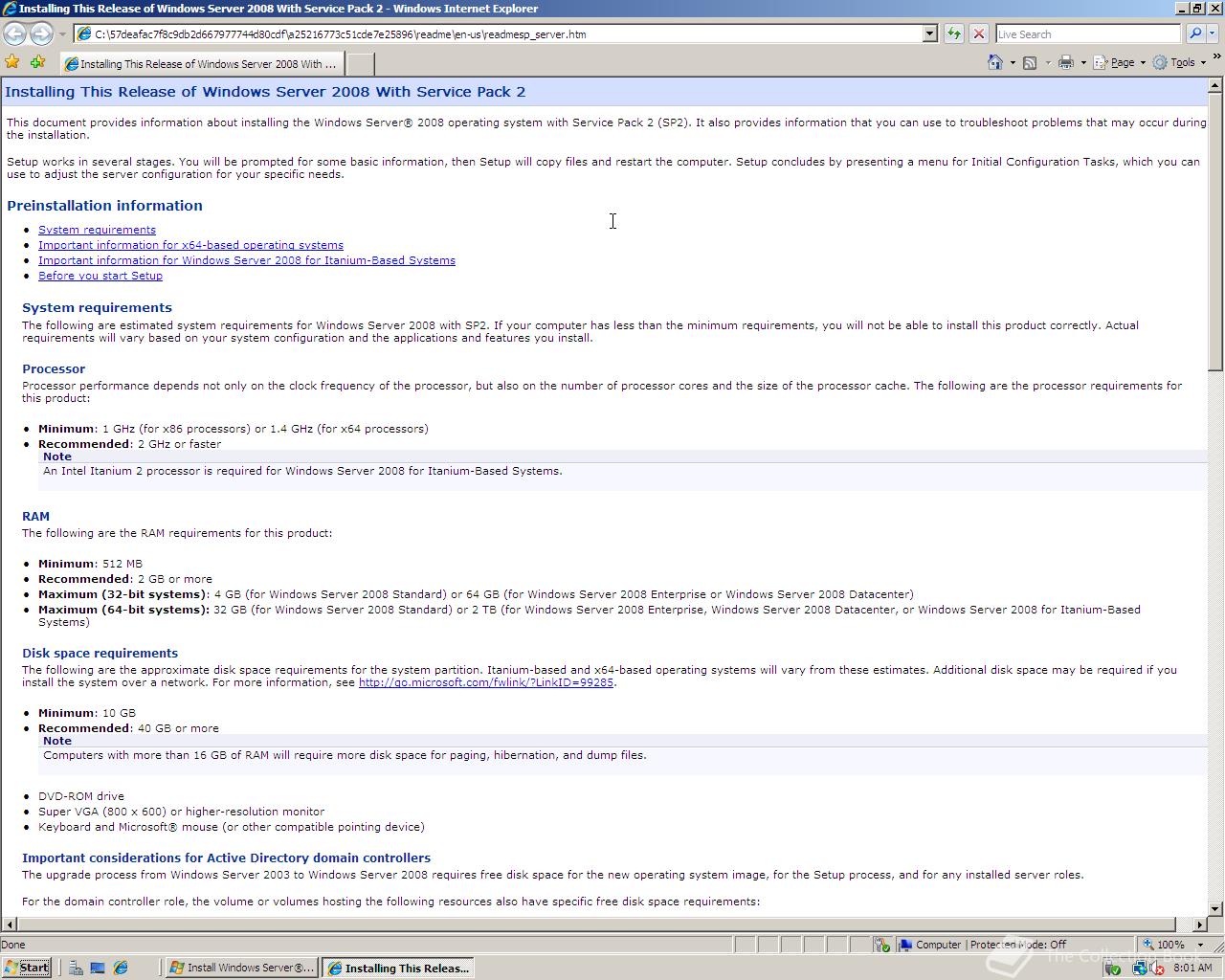
Task: Click the horizontal scrollbar left arrow
Action: [9, 924]
